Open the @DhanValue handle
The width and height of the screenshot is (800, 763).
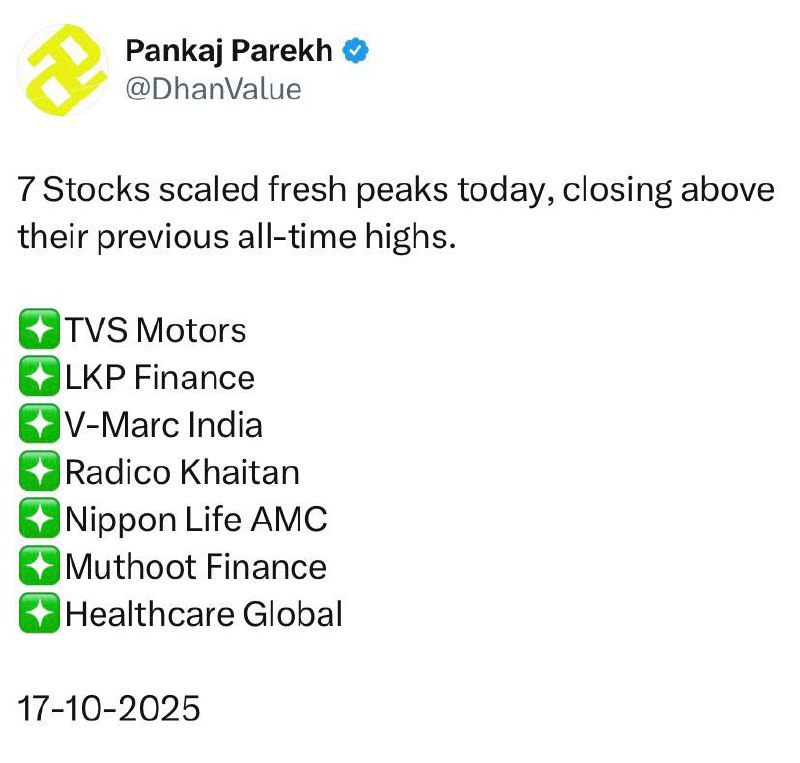point(211,88)
